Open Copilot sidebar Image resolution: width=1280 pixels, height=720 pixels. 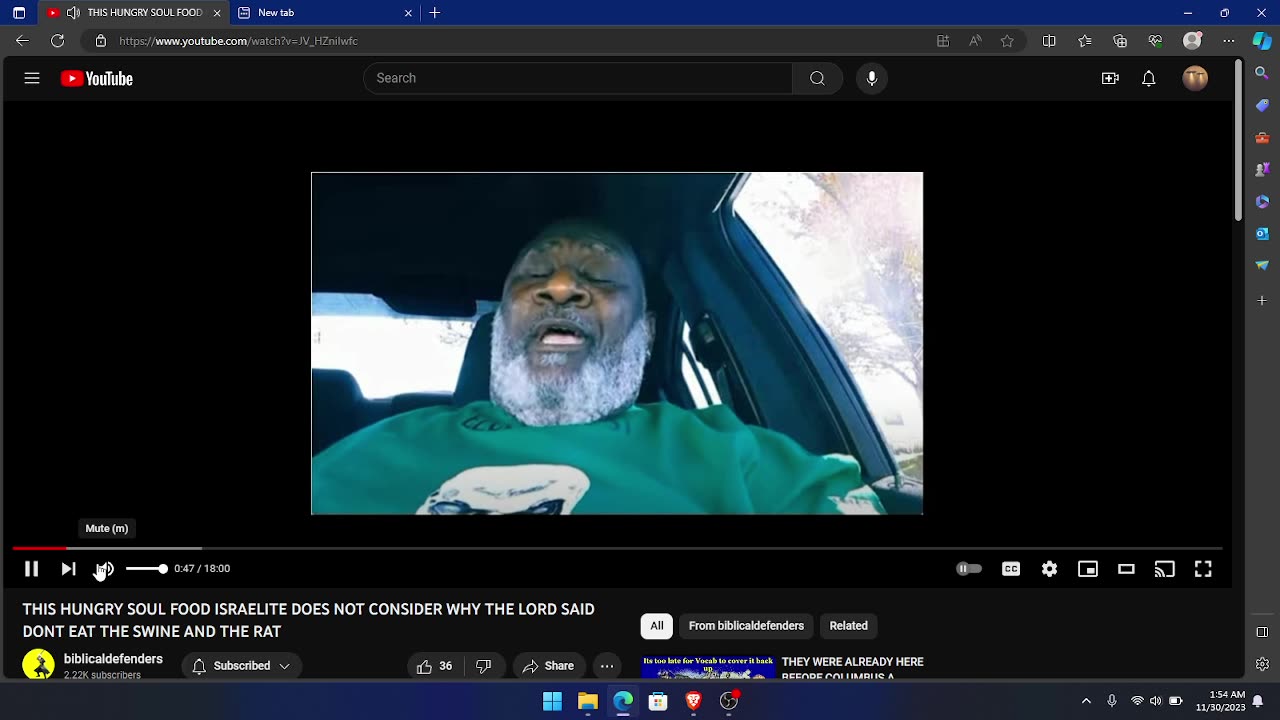1262,41
